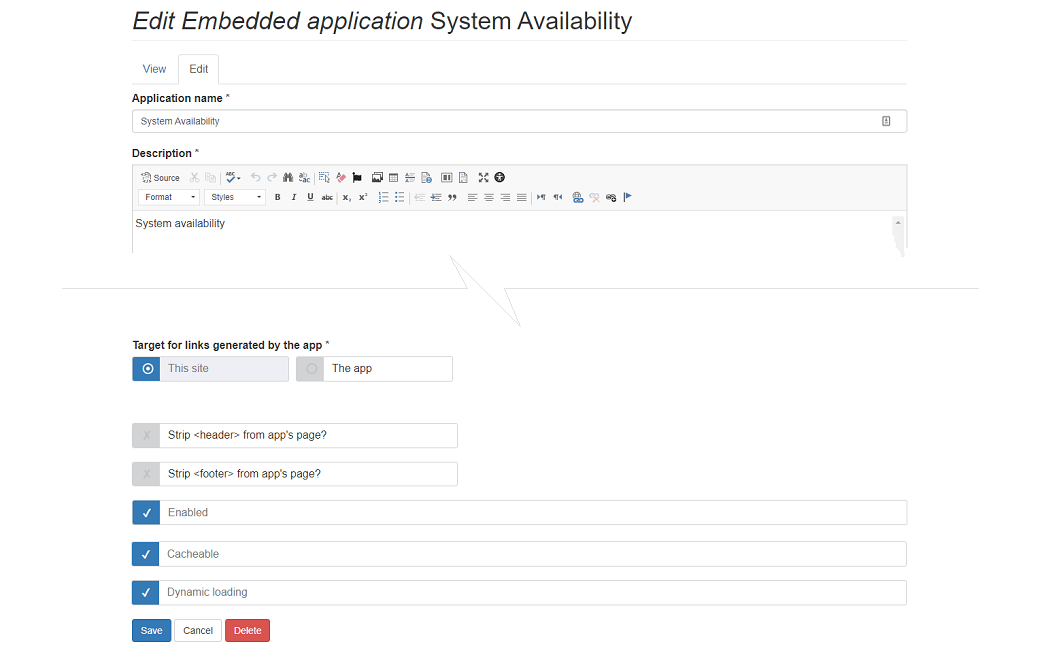Click the Application name input field
1042x657 pixels.
coord(519,122)
